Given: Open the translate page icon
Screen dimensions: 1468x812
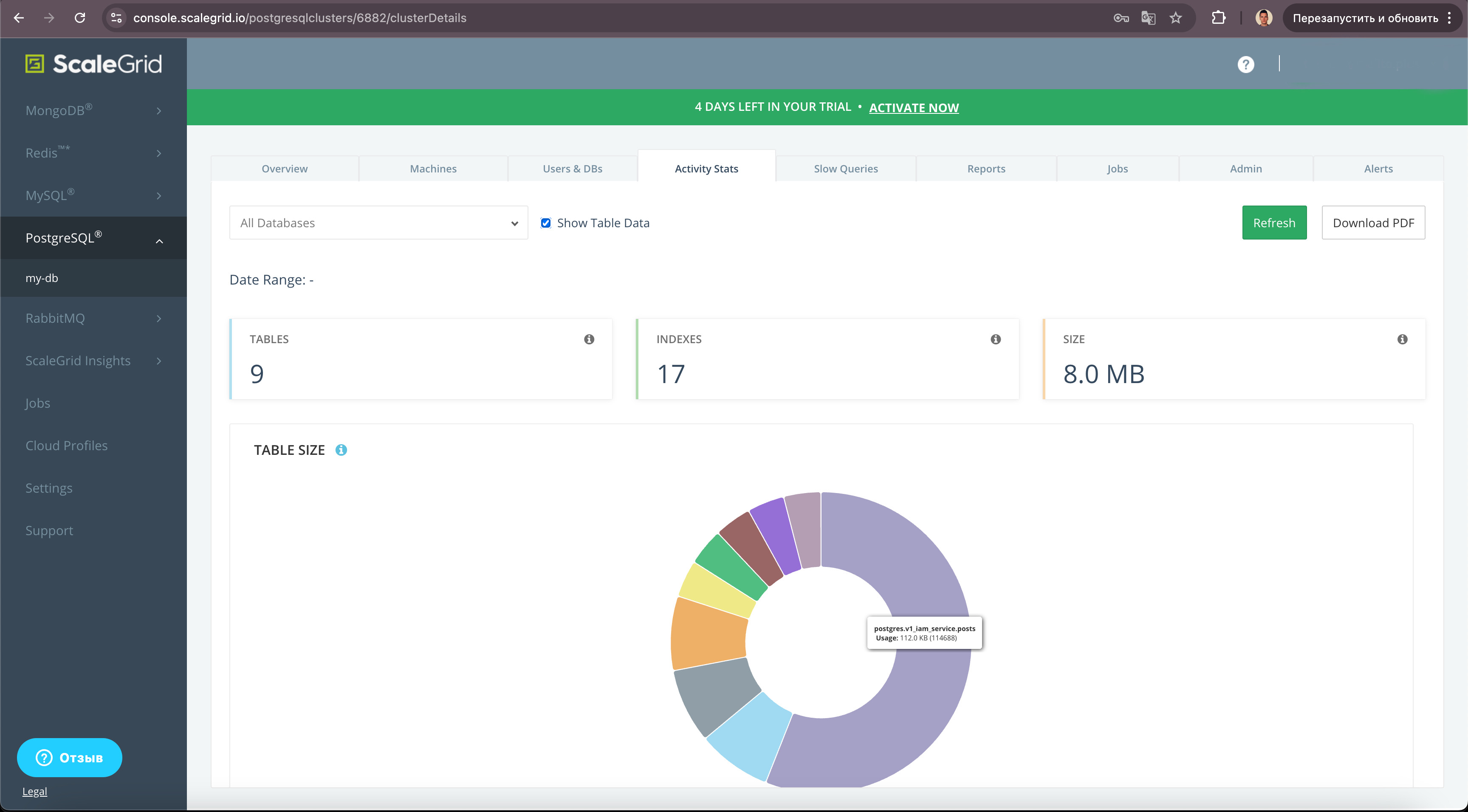Looking at the screenshot, I should 1148,18.
